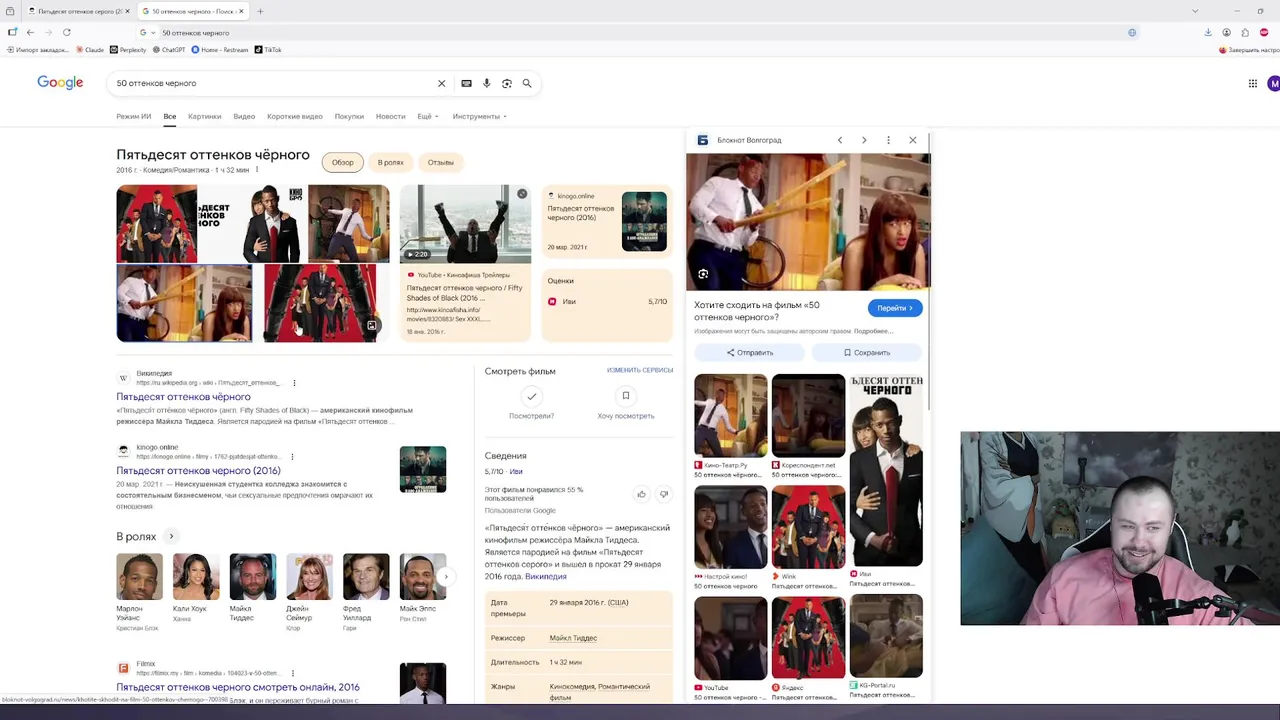Show previous image in preview panel
The height and width of the screenshot is (720, 1280).
[x=840, y=140]
